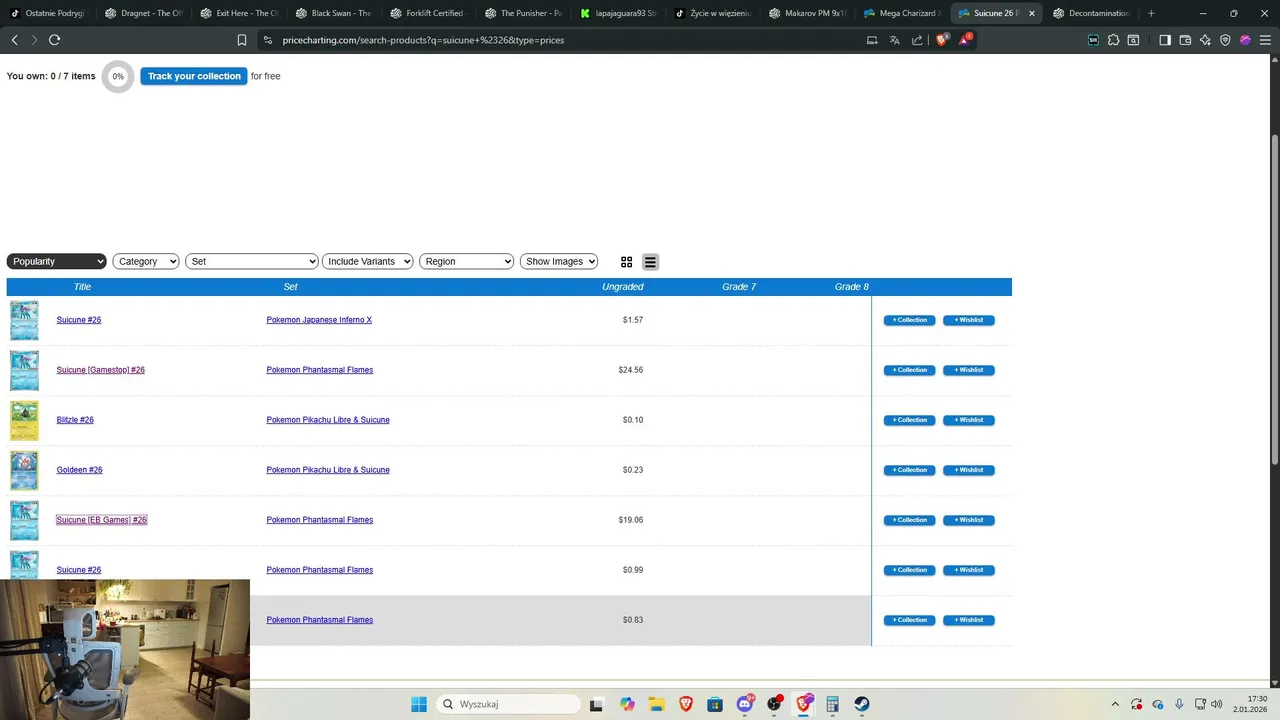Open Microsoft Store from the taskbar
The height and width of the screenshot is (720, 1280).
coord(715,704)
